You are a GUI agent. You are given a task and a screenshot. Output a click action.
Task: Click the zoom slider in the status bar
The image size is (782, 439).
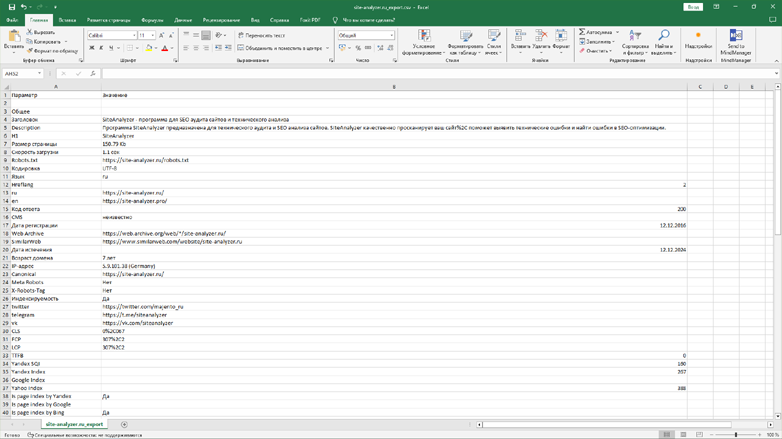pos(736,435)
